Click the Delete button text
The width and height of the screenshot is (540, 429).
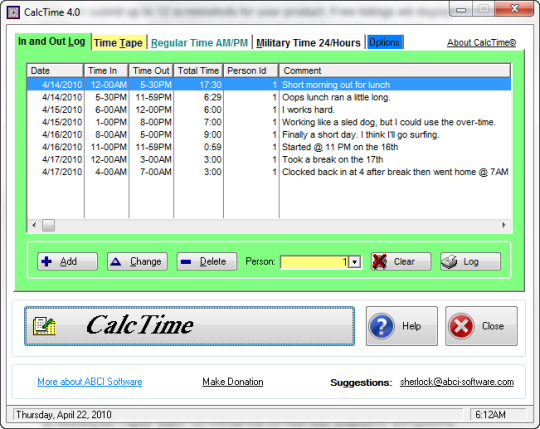click(213, 262)
